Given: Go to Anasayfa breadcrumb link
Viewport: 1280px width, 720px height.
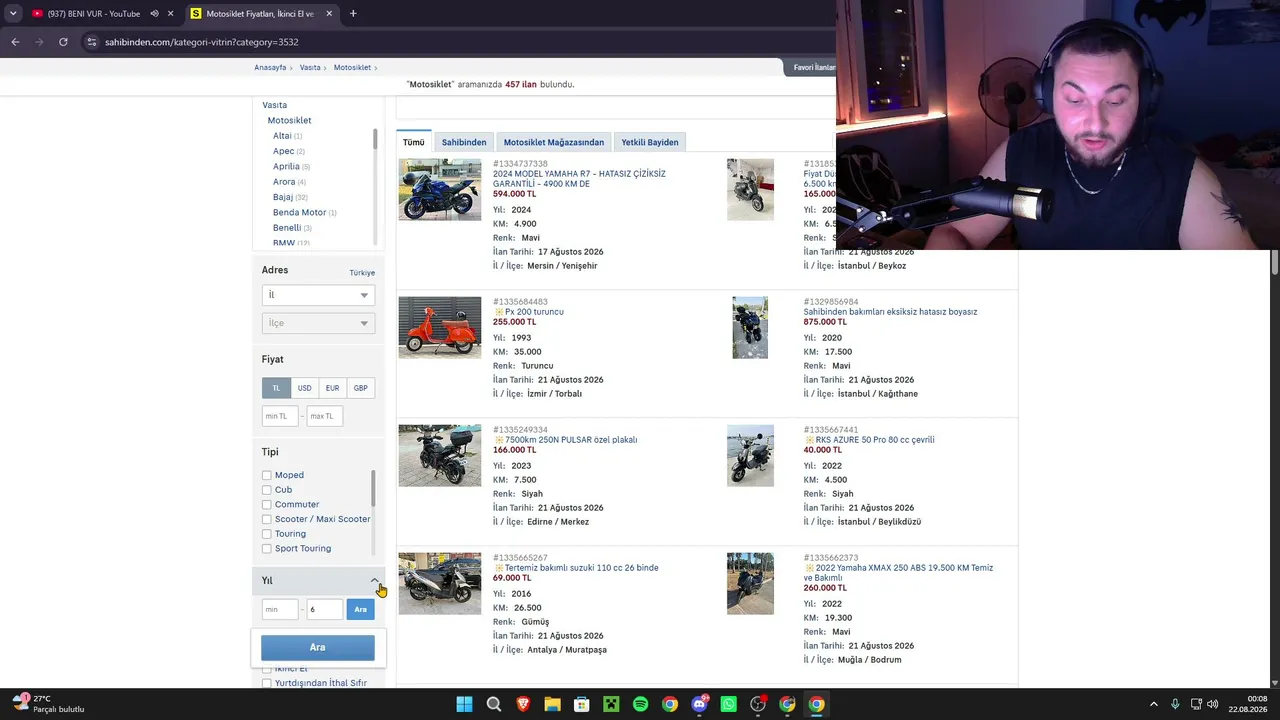Looking at the screenshot, I should tap(270, 67).
